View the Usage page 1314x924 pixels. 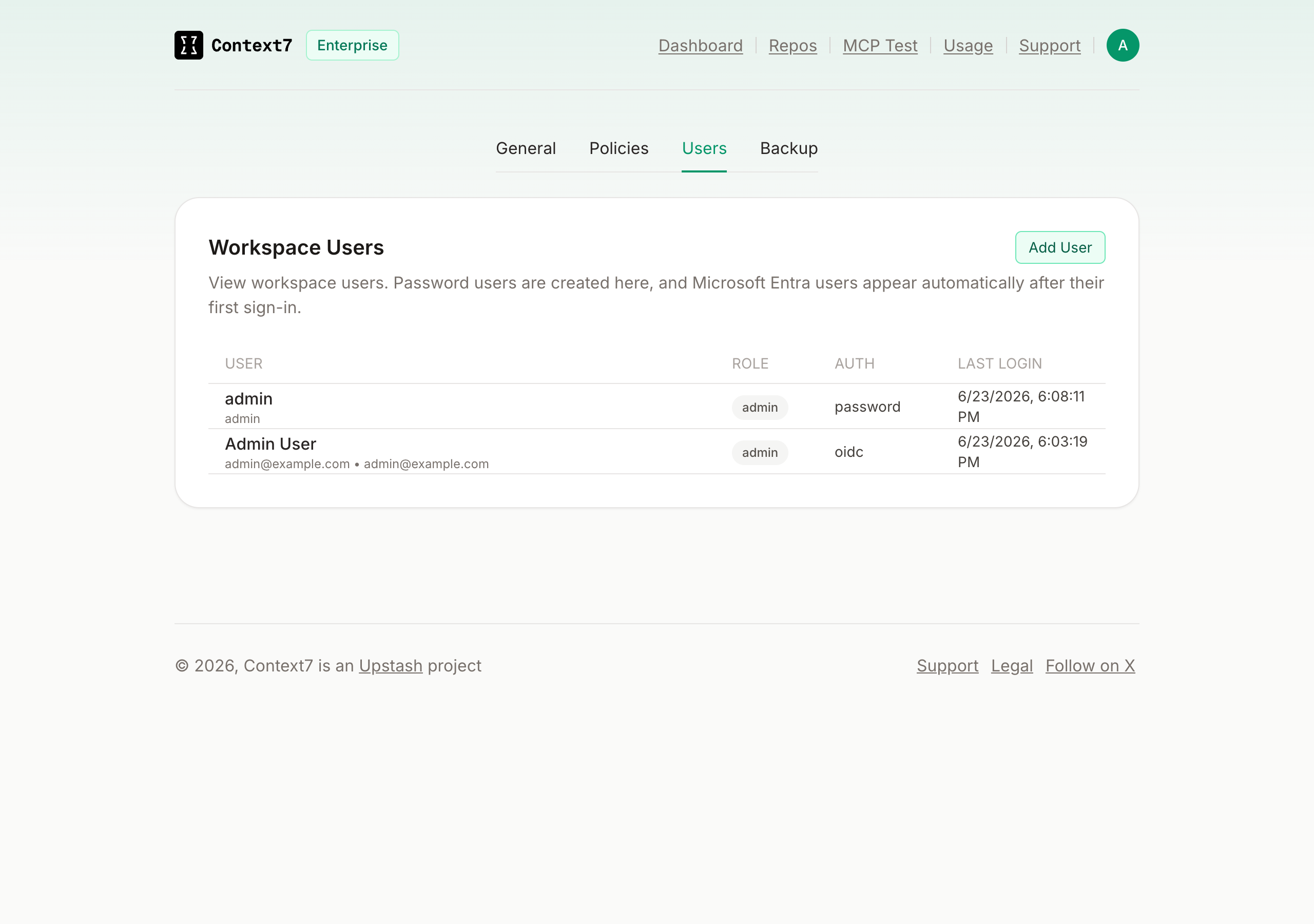click(968, 45)
